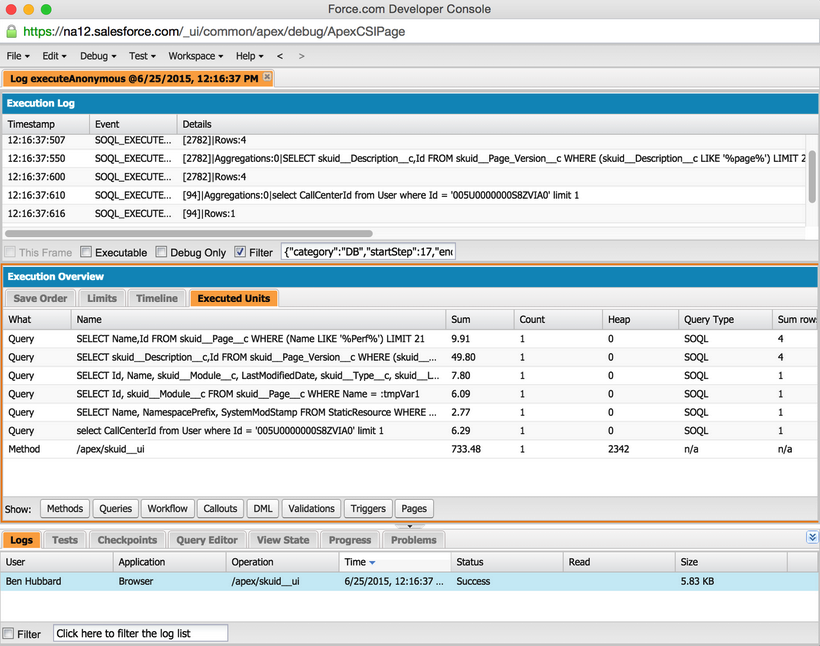Screen dimensions: 820x646
Task: Click the Time column sort arrow
Action: point(373,563)
